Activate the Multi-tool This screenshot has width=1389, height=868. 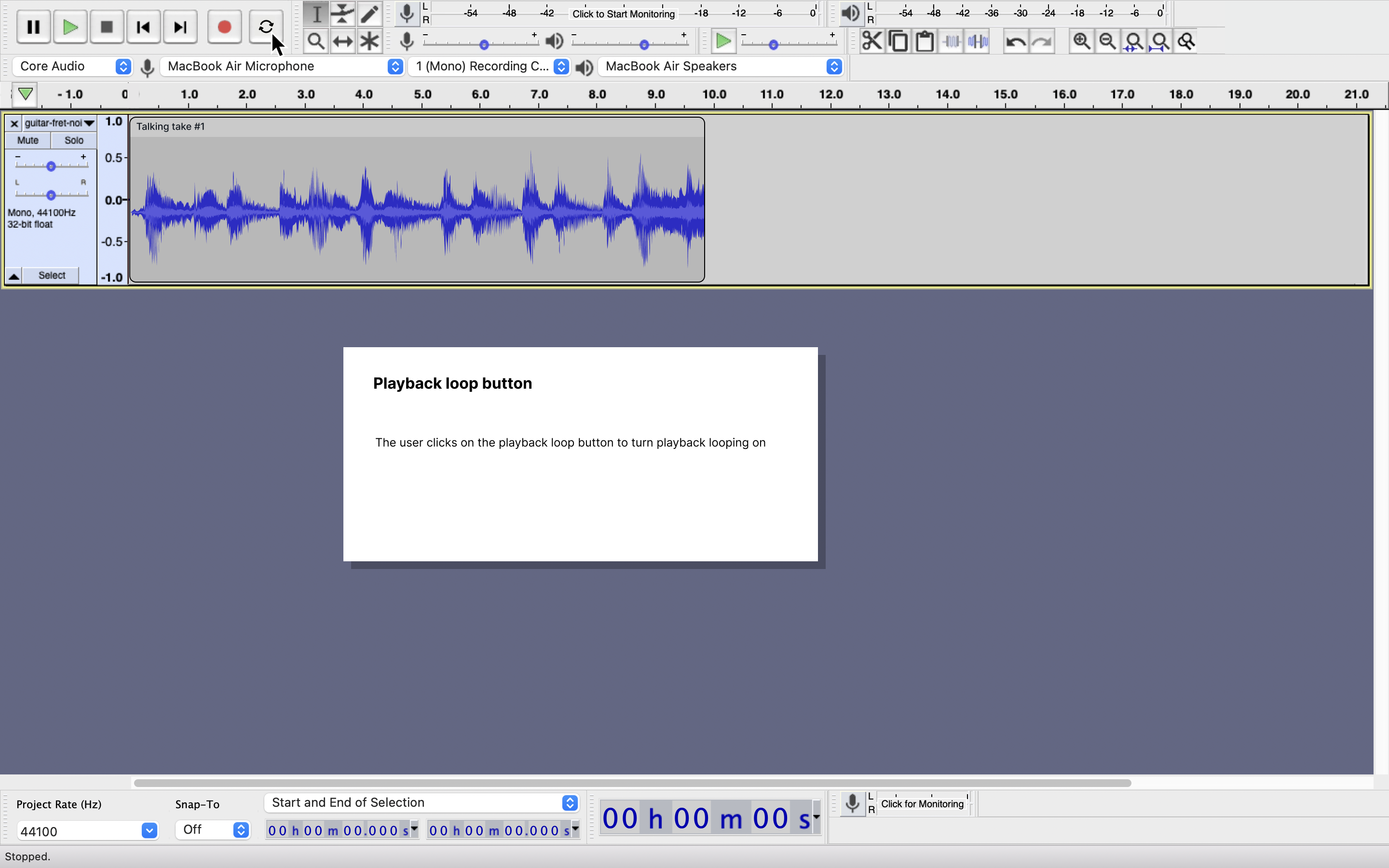(x=369, y=41)
